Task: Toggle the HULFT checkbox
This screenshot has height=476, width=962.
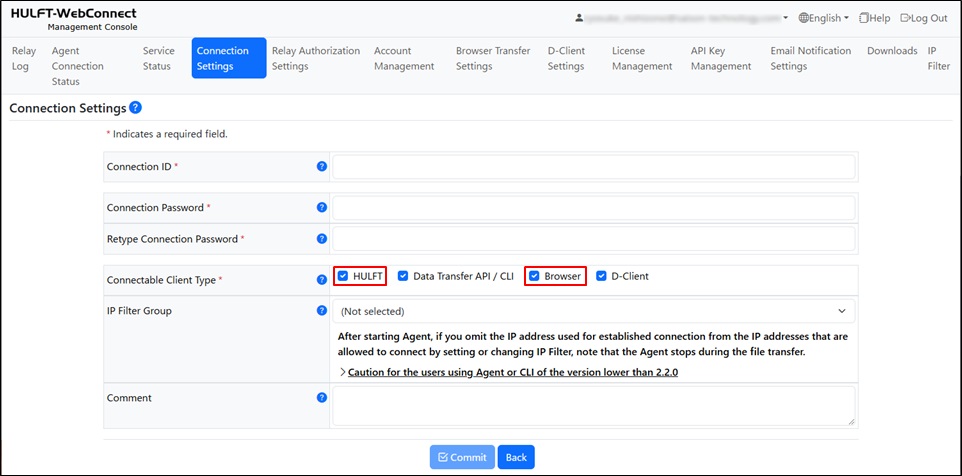Action: pos(342,276)
